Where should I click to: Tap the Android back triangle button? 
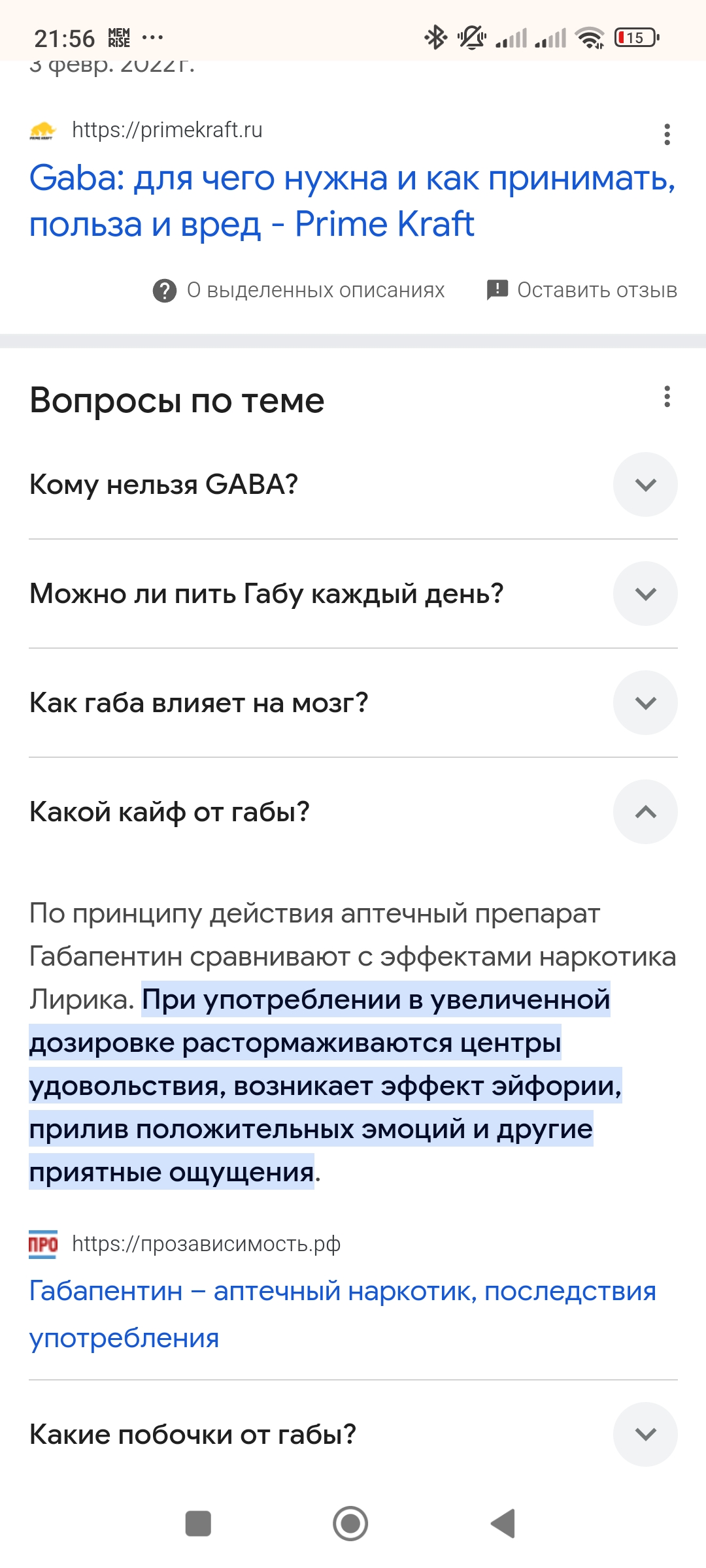(503, 1524)
